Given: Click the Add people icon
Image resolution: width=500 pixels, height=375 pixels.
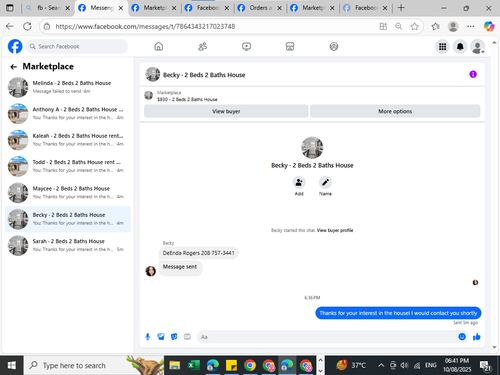Looking at the screenshot, I should pyautogui.click(x=299, y=182).
